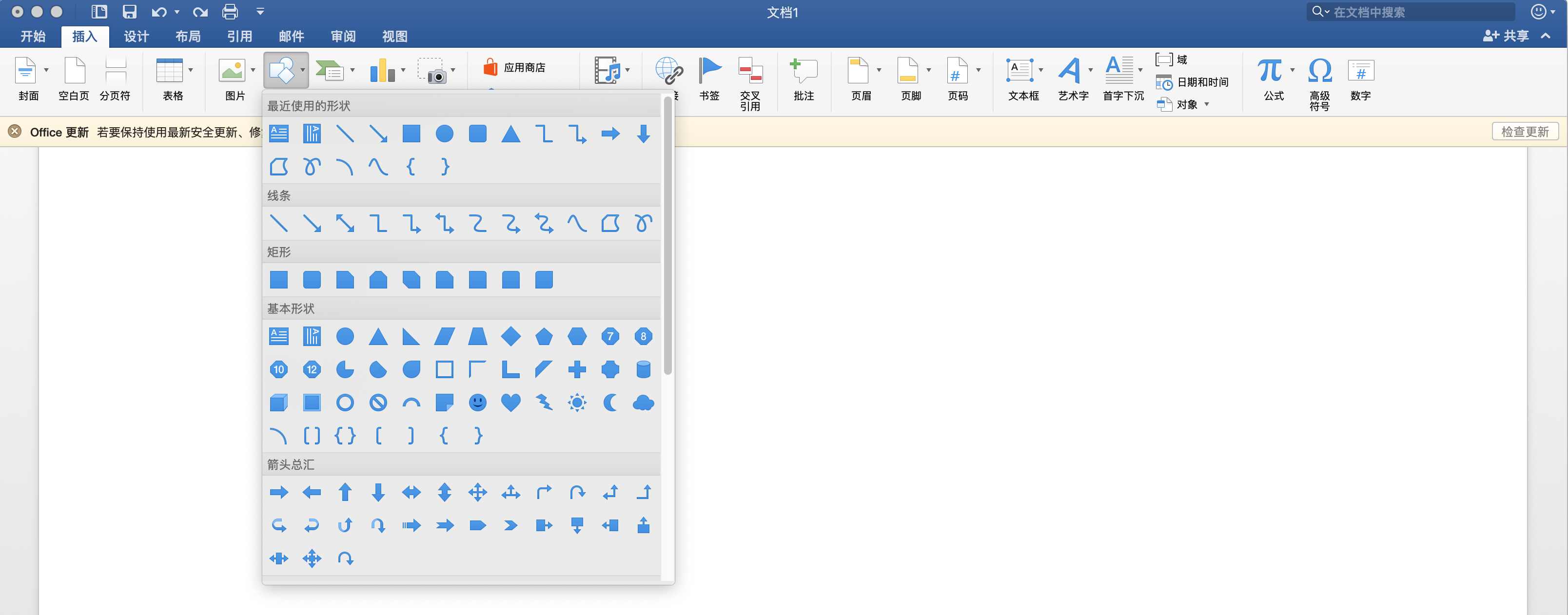Open the 应用商店 (Store) button

[515, 68]
